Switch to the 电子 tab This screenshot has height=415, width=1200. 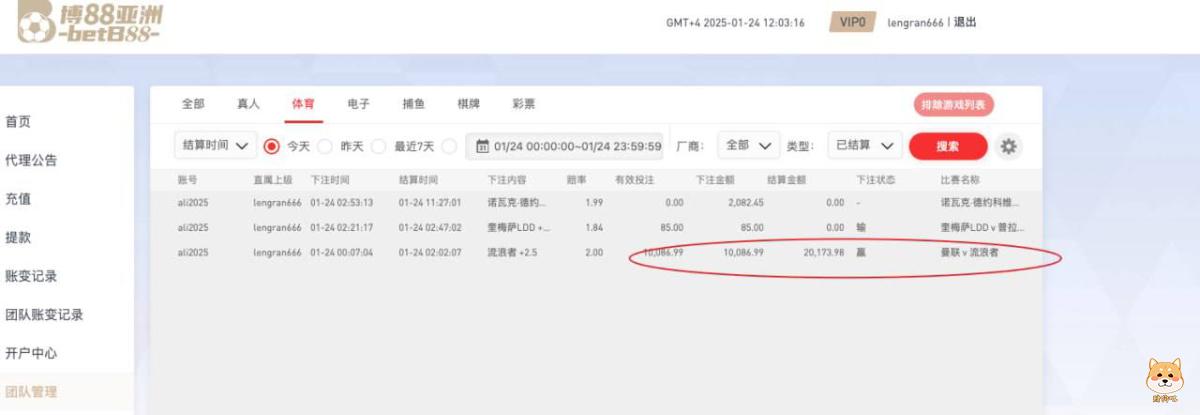pos(358,104)
